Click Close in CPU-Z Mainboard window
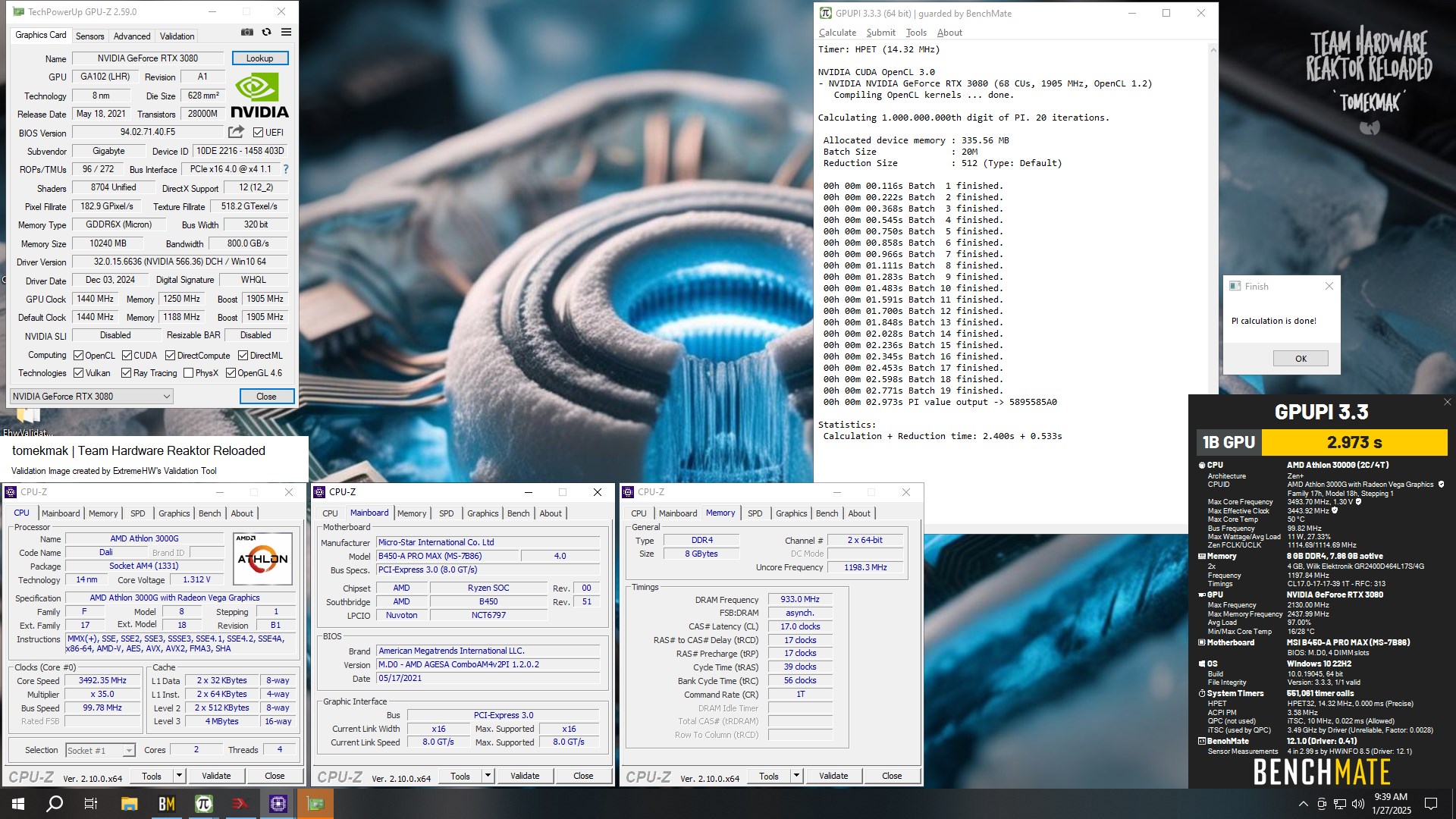 (583, 776)
